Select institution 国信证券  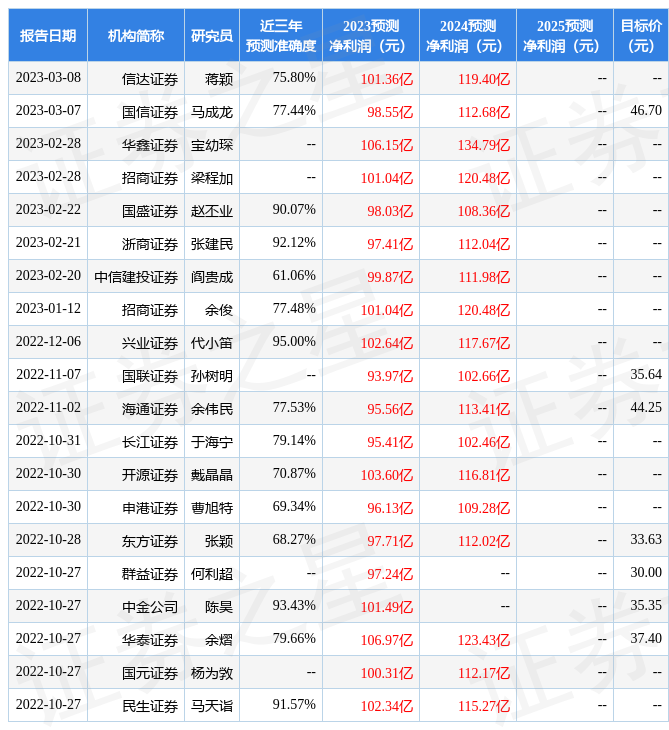coord(149,112)
